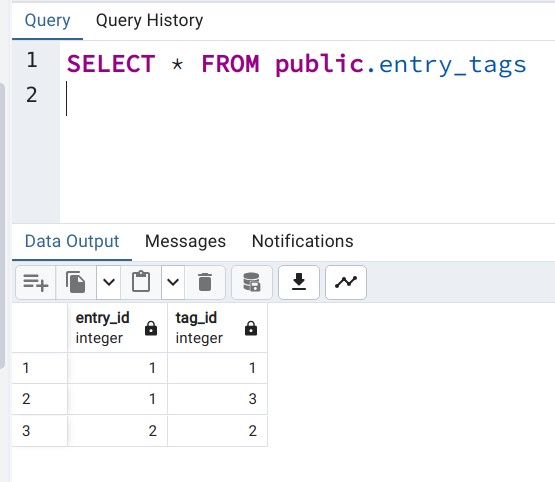Click lock icon on tag_id column
Image resolution: width=555 pixels, height=482 pixels.
251,328
